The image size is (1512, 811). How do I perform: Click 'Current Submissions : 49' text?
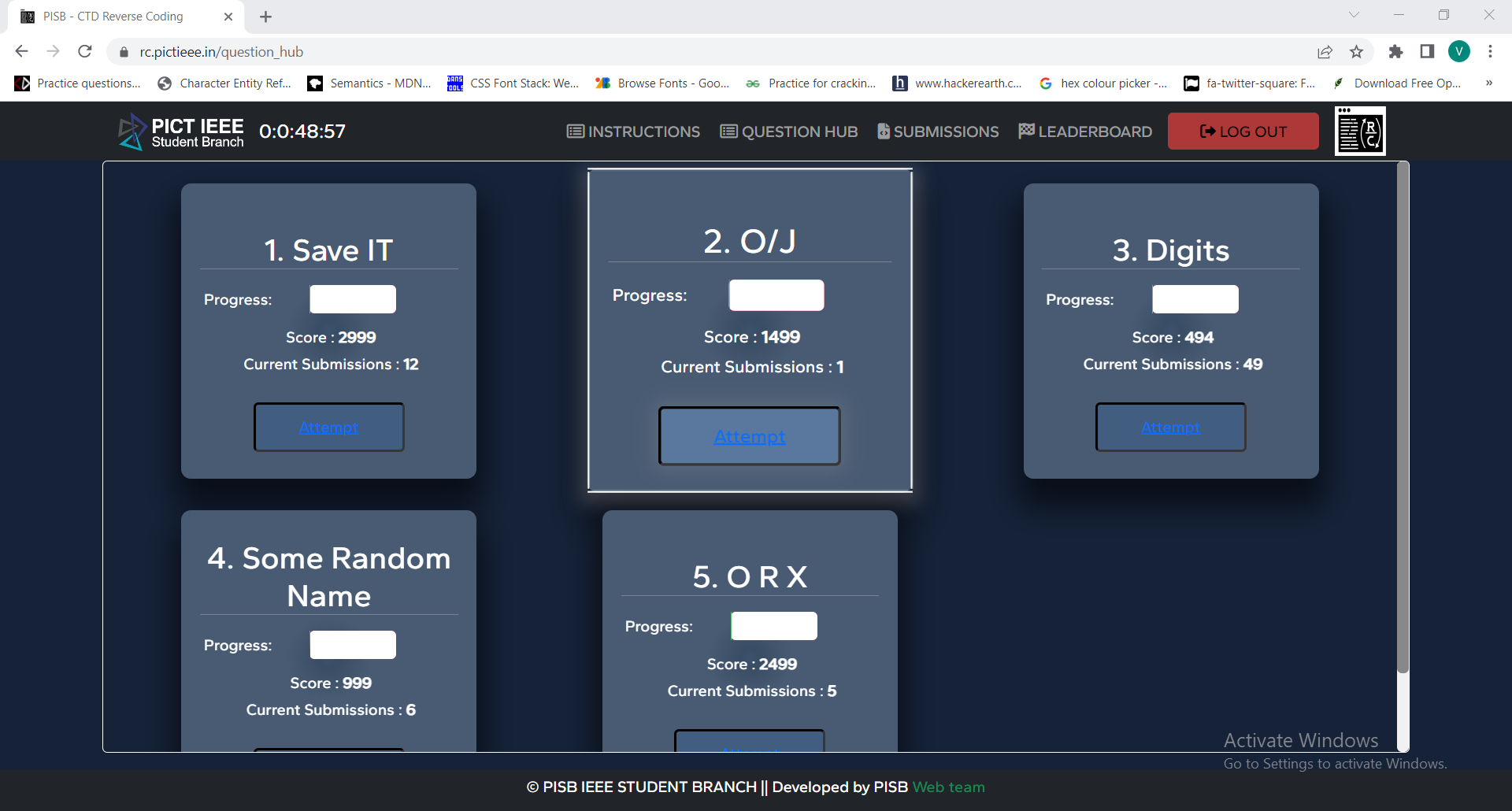[x=1173, y=365]
